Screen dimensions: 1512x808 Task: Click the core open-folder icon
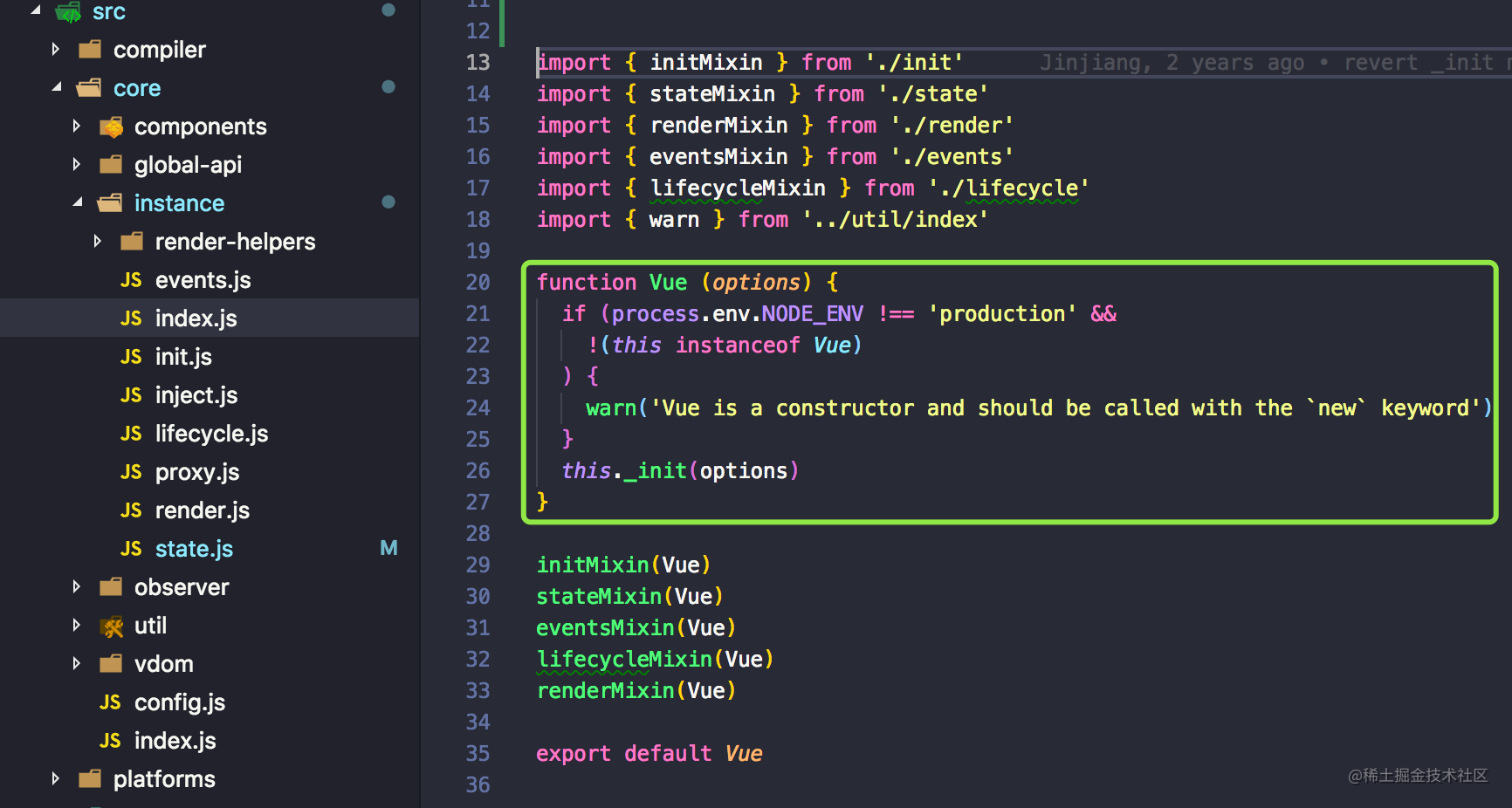[x=89, y=87]
